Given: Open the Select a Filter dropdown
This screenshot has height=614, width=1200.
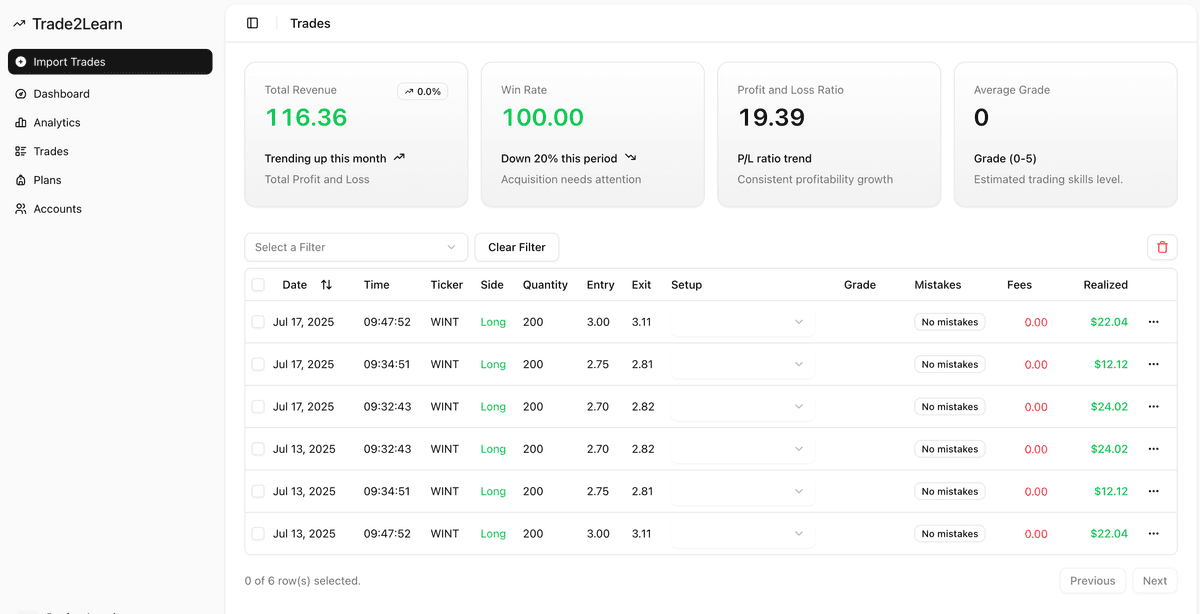Looking at the screenshot, I should [x=356, y=247].
